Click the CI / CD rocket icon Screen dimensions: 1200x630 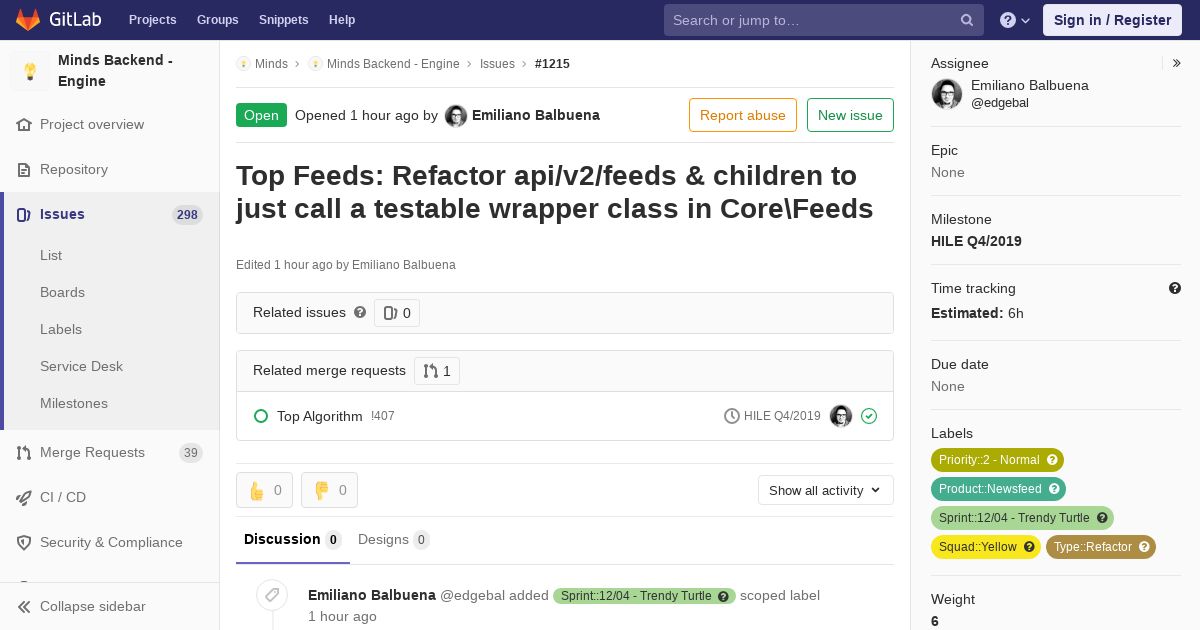coord(24,498)
